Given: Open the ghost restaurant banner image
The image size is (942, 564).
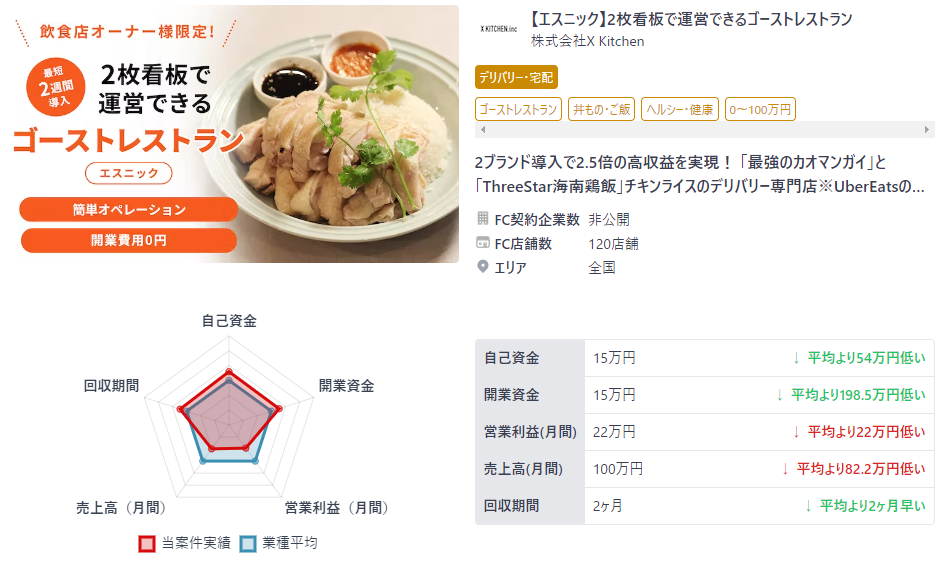Looking at the screenshot, I should click(x=236, y=134).
